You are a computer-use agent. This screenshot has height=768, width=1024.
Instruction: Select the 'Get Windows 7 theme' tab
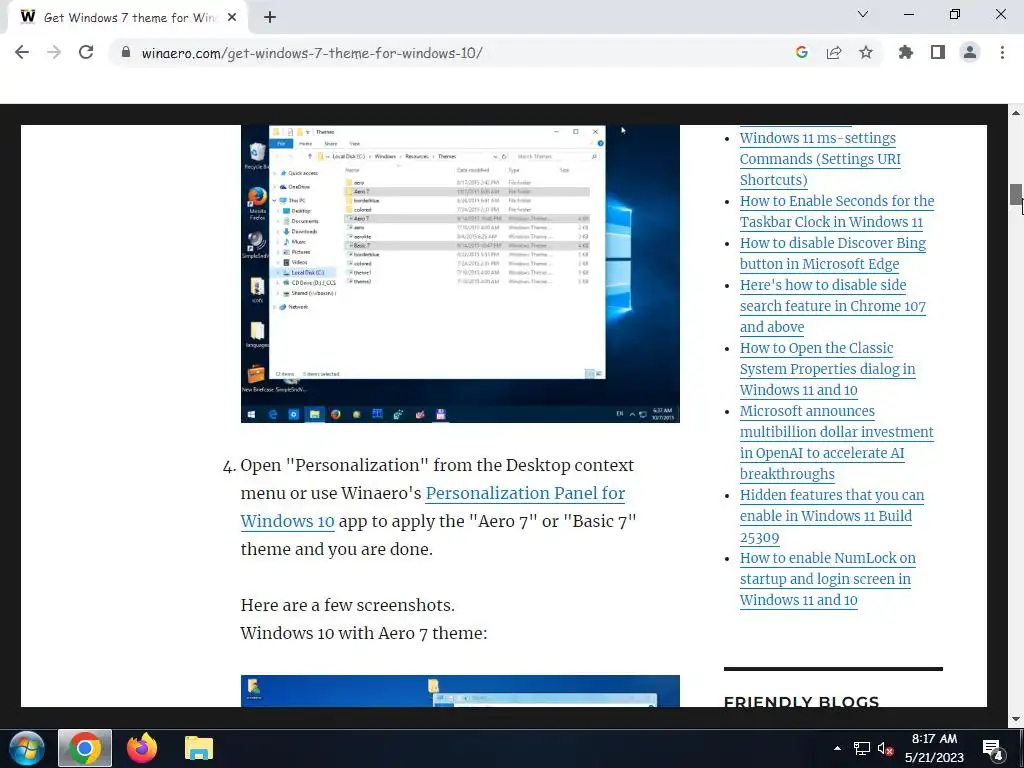(128, 17)
